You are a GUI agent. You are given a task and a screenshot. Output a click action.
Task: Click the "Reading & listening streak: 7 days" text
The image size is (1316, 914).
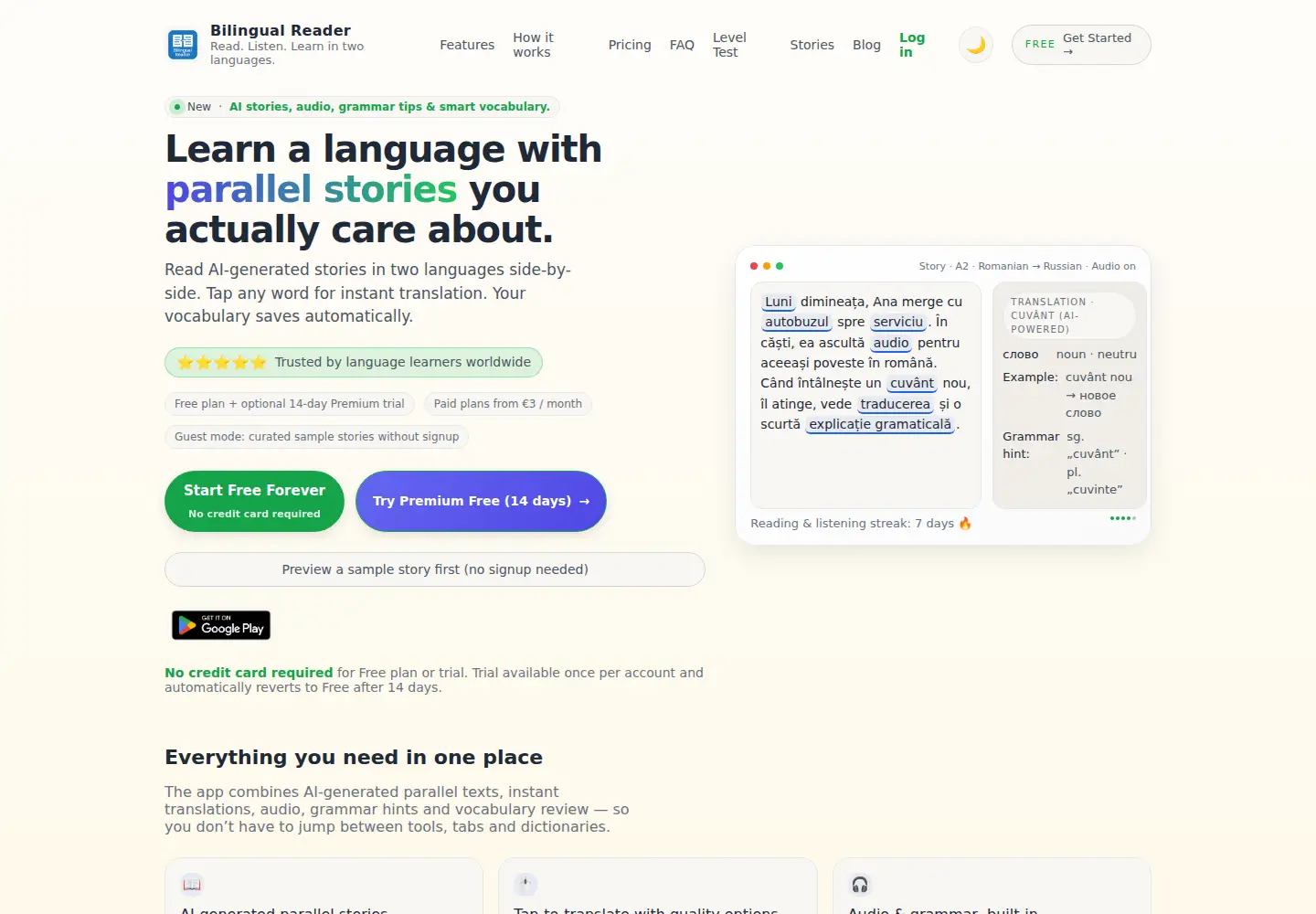[861, 524]
